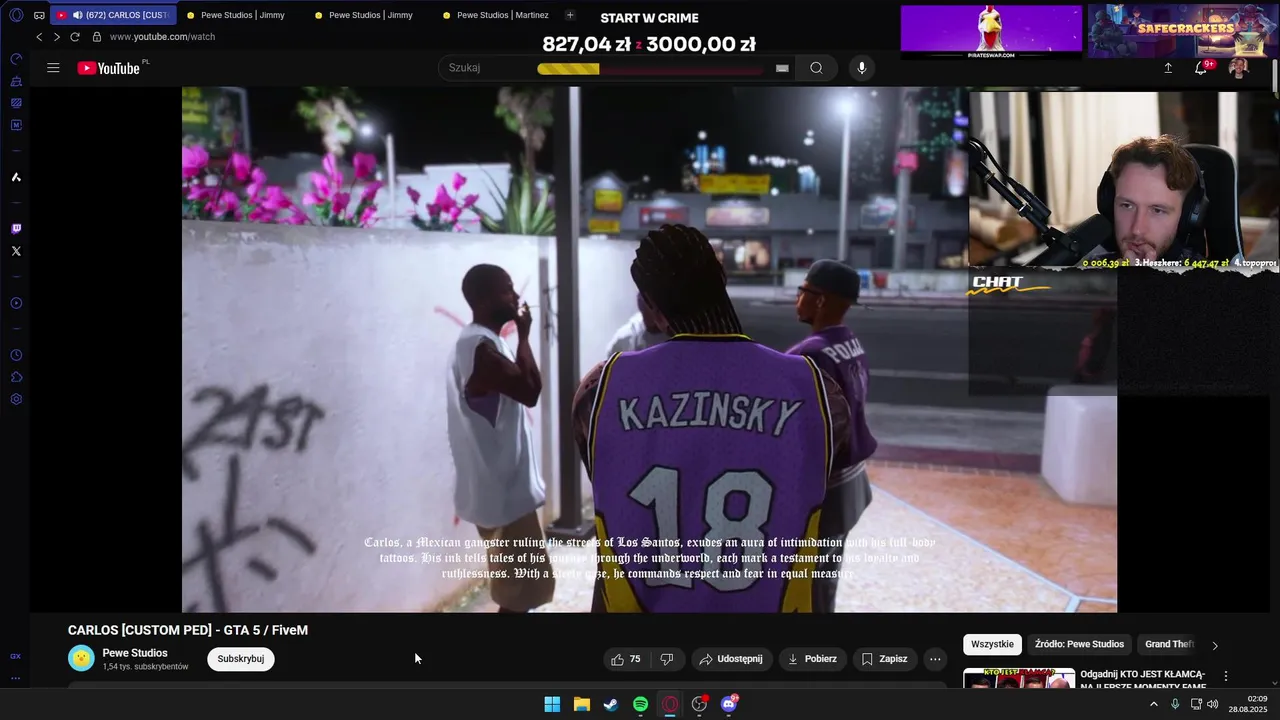This screenshot has width=1280, height=720.
Task: Open more actions three-dots under video
Action: pos(935,659)
